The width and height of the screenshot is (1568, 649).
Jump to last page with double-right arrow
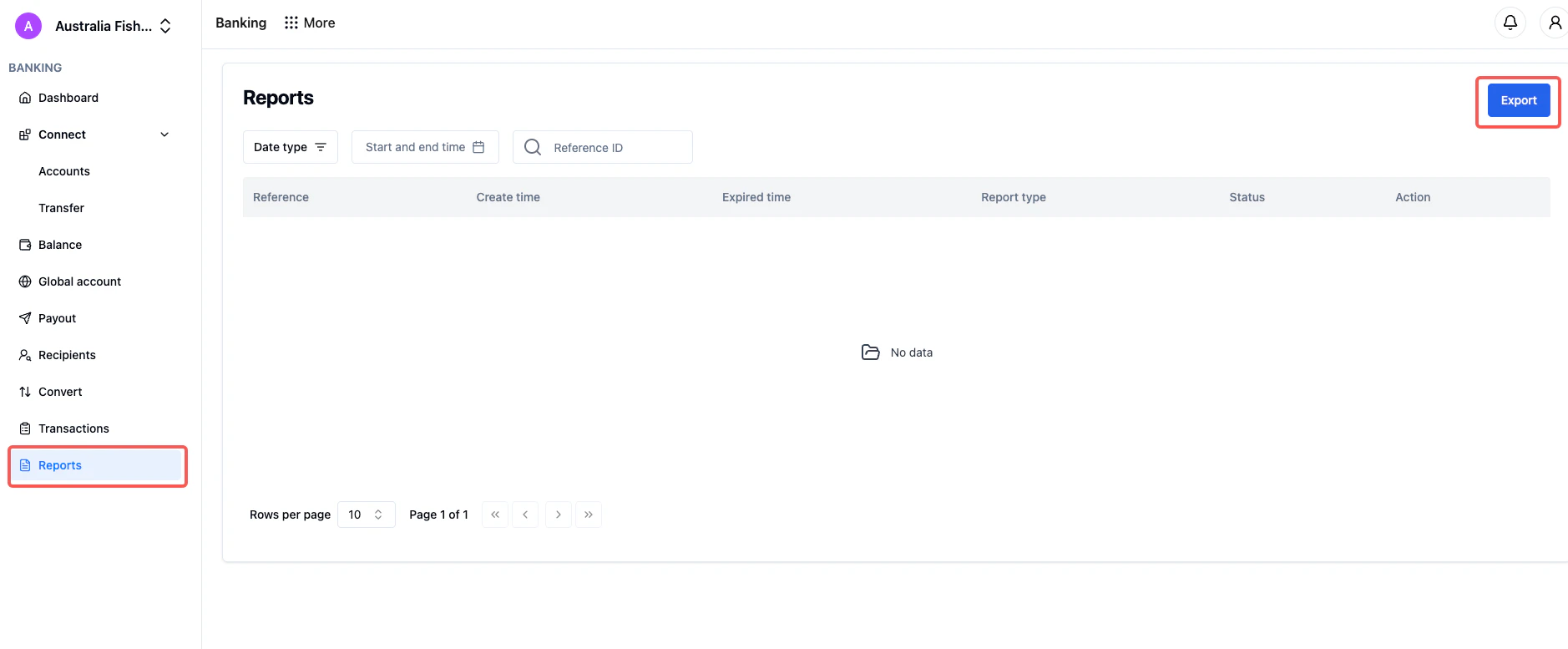[x=589, y=515]
